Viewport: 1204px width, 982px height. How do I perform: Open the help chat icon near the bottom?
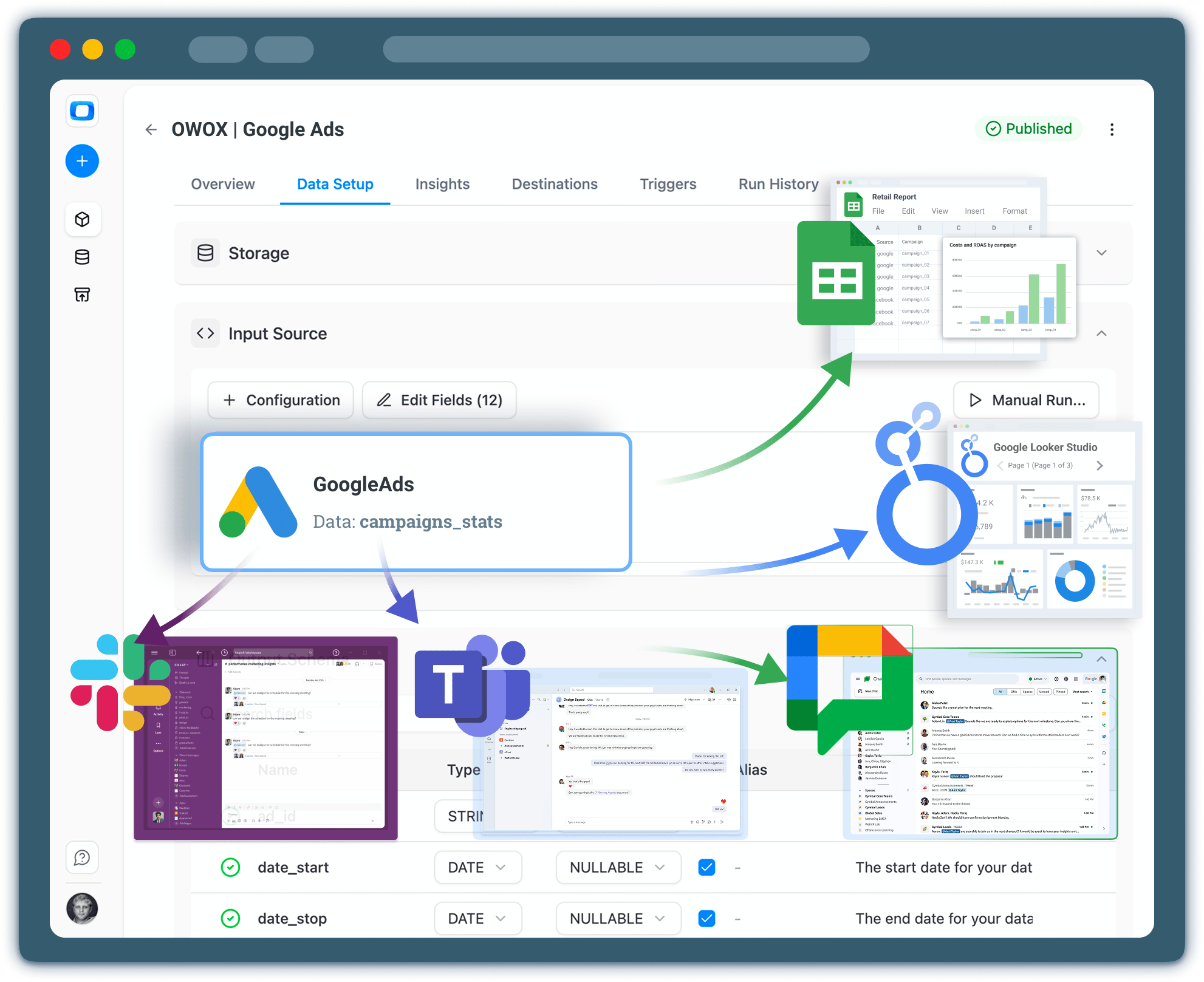(82, 858)
